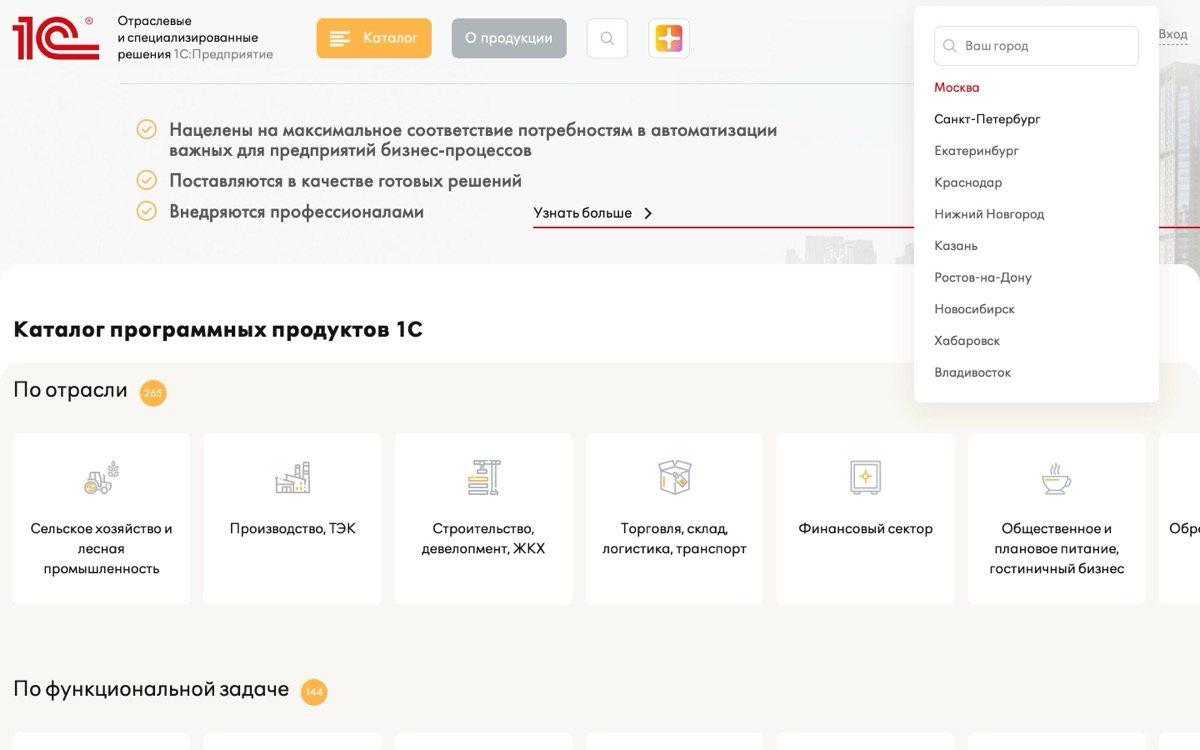
Task: Pick Нижний Новгород from the city list
Action: pyautogui.click(x=989, y=214)
